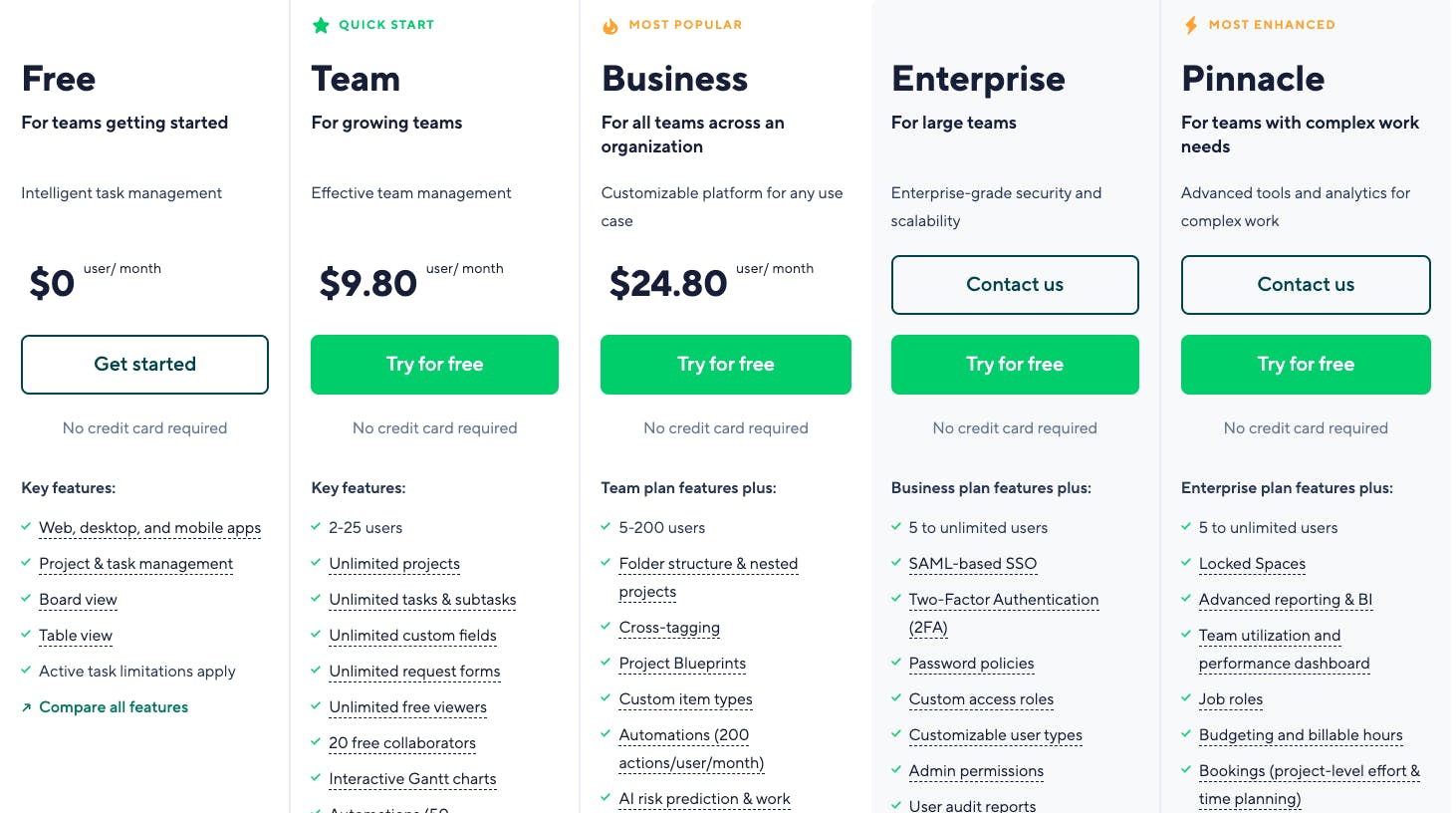
Task: Click the checkmark next to Cross-tagging
Action: click(606, 627)
